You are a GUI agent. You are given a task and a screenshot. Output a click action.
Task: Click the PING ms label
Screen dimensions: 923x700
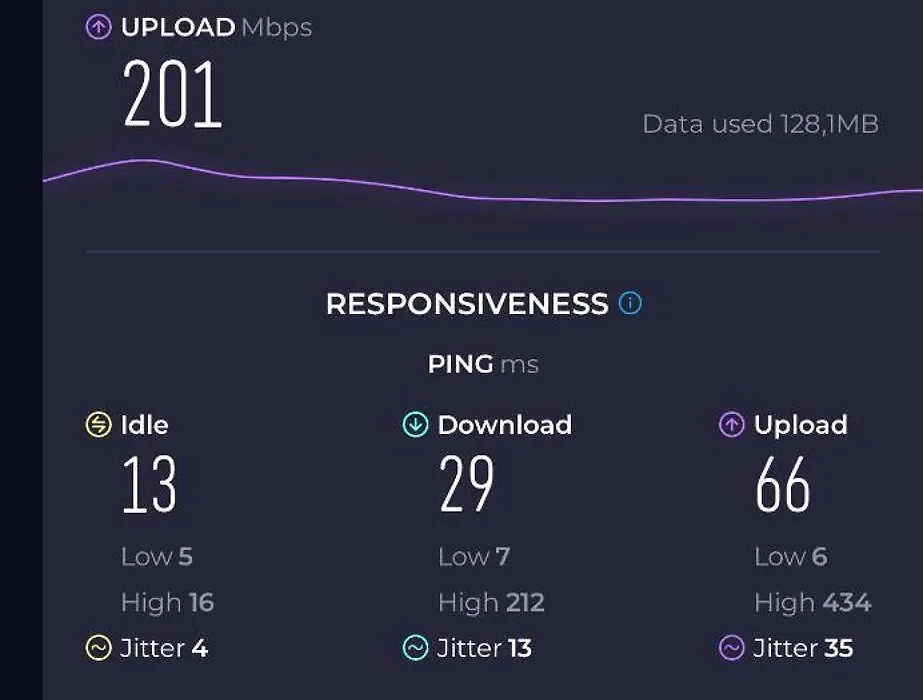483,364
